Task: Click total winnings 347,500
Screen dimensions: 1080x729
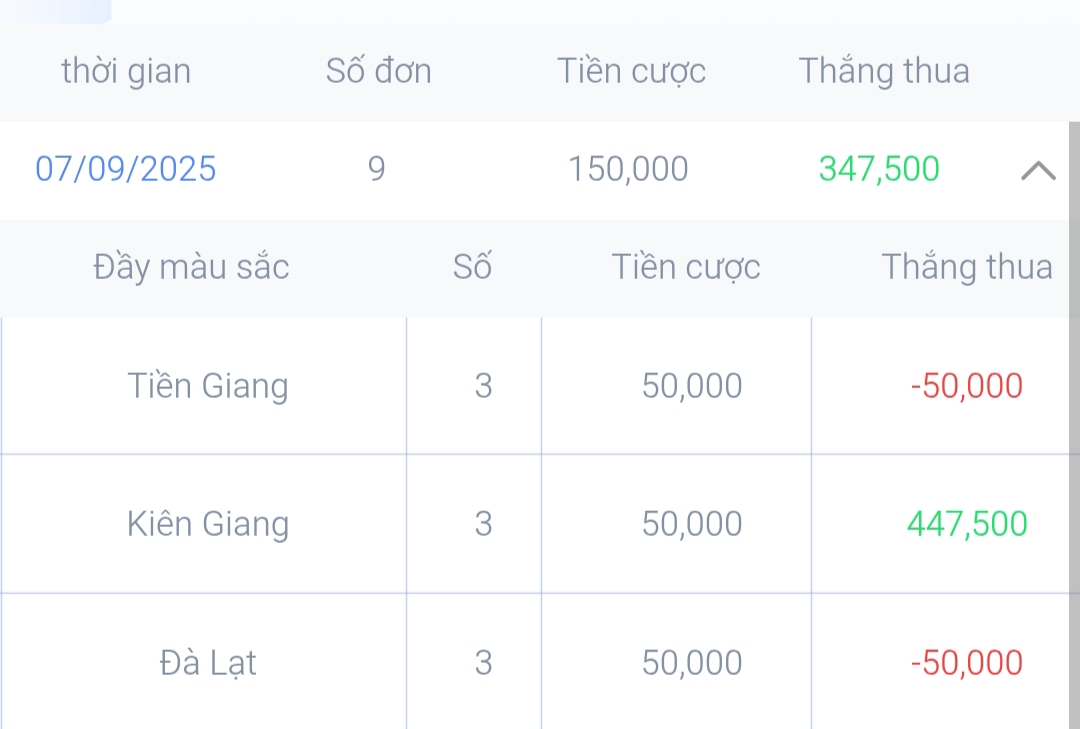Action: pos(879,169)
